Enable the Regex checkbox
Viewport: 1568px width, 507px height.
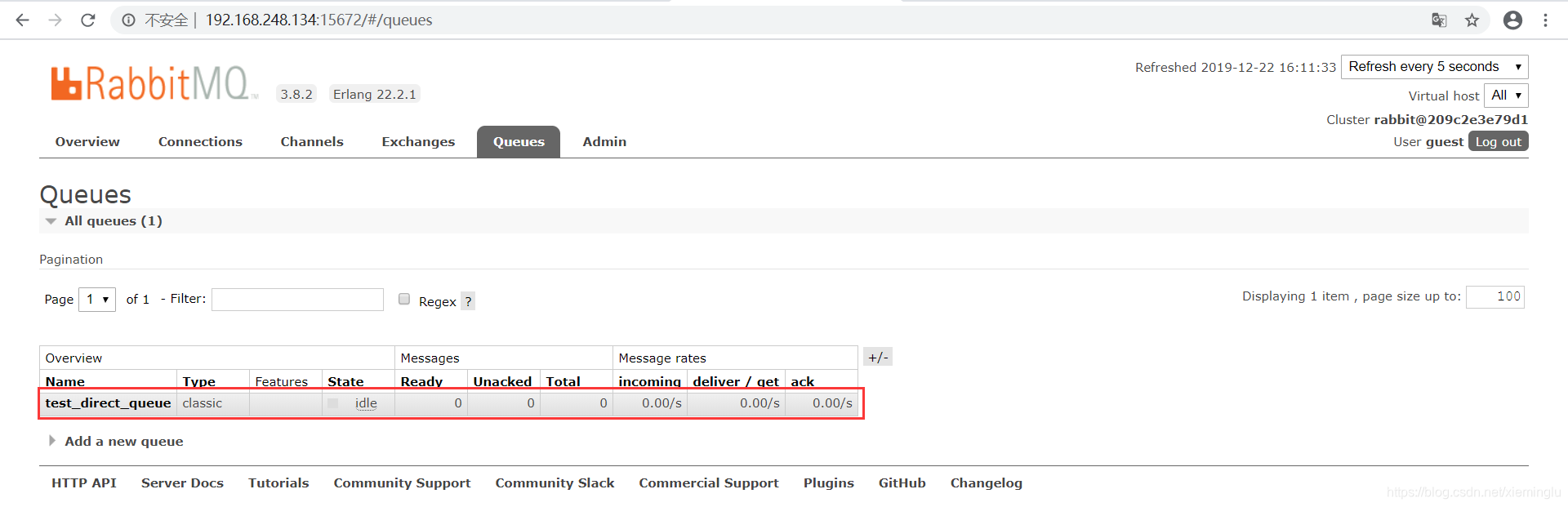pos(404,299)
